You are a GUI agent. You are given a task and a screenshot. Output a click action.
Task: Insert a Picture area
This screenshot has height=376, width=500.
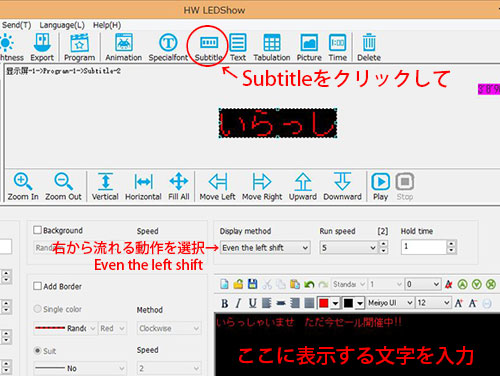click(309, 47)
